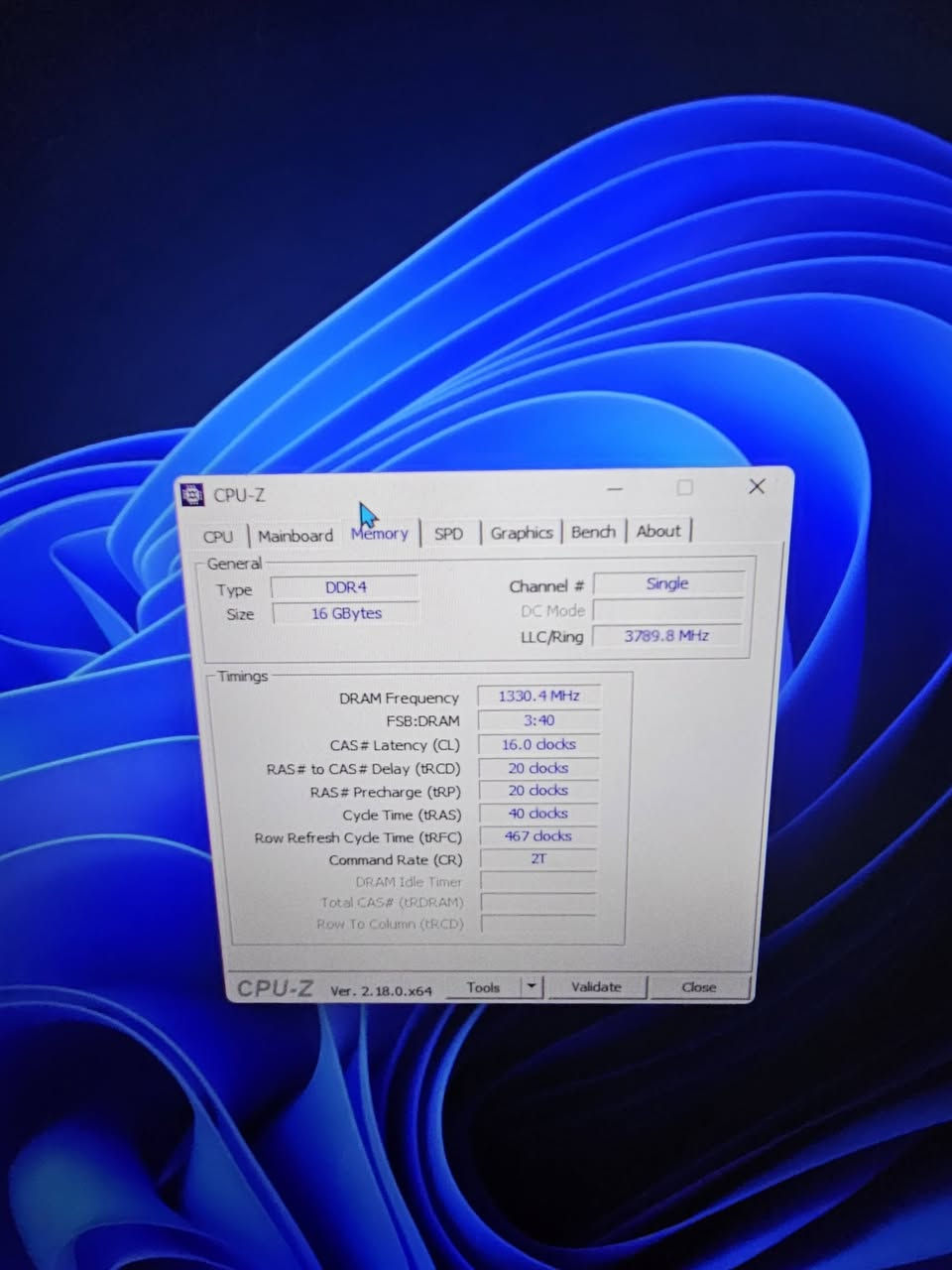Select the CAS# Latency 16.0 clocks value

[x=538, y=744]
